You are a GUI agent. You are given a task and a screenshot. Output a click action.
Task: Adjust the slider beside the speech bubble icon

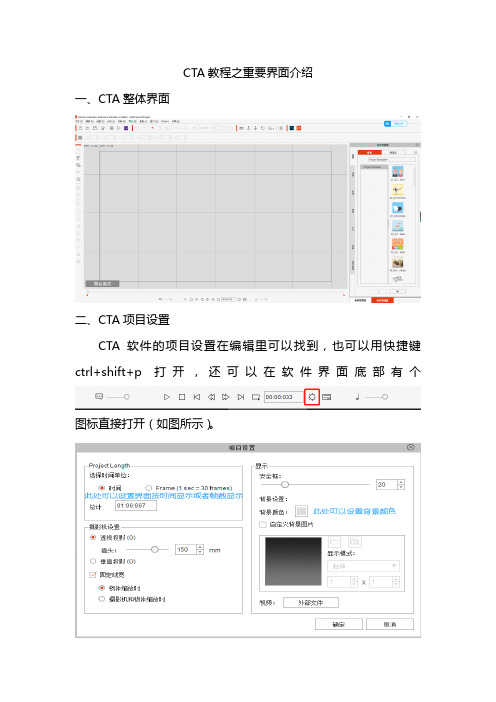coord(118,397)
